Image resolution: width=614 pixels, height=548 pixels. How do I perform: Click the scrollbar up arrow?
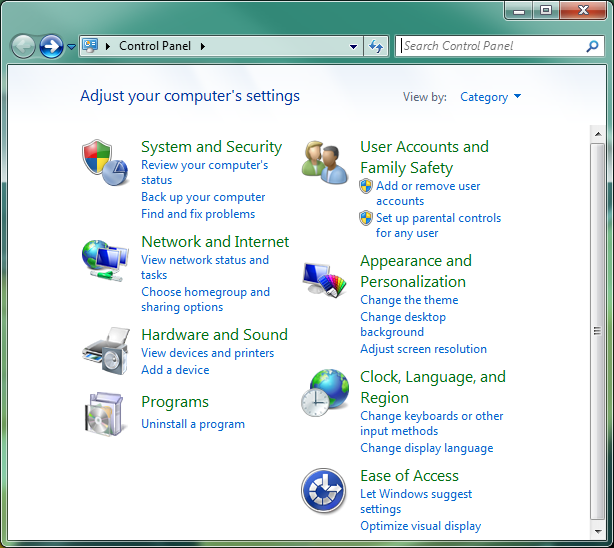(598, 134)
